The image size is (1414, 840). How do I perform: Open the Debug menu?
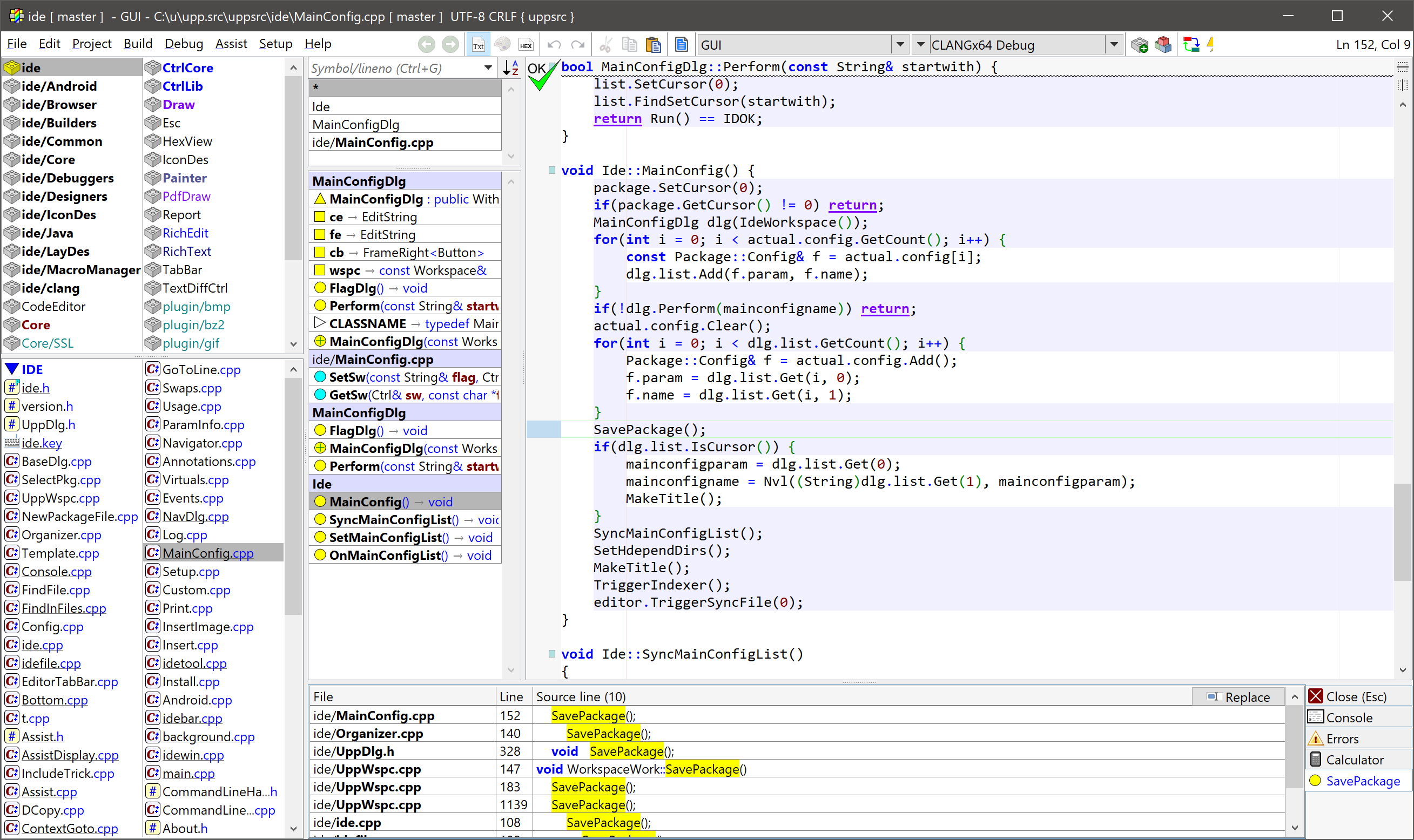(184, 44)
